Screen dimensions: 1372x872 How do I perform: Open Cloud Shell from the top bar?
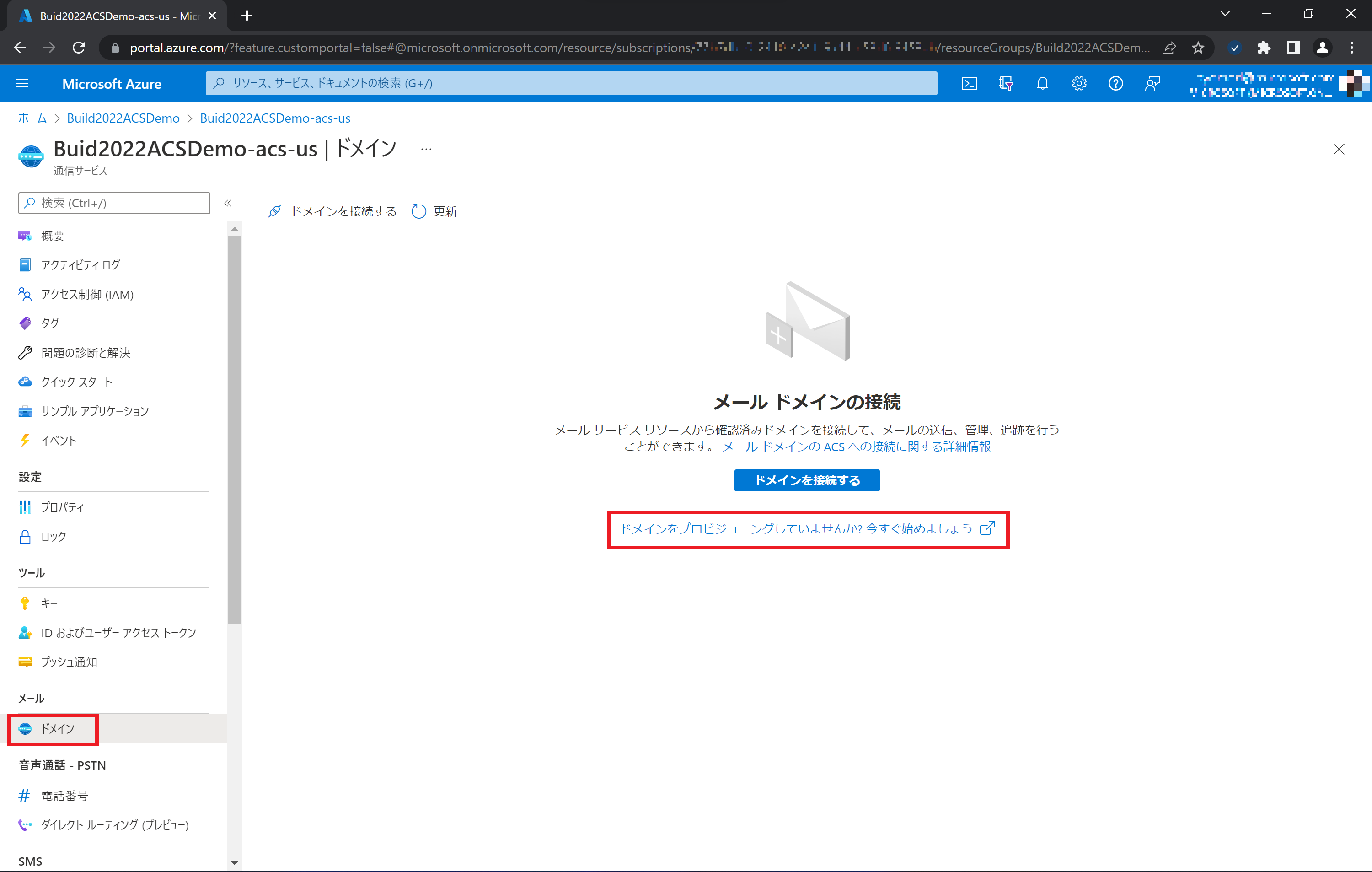[x=970, y=83]
